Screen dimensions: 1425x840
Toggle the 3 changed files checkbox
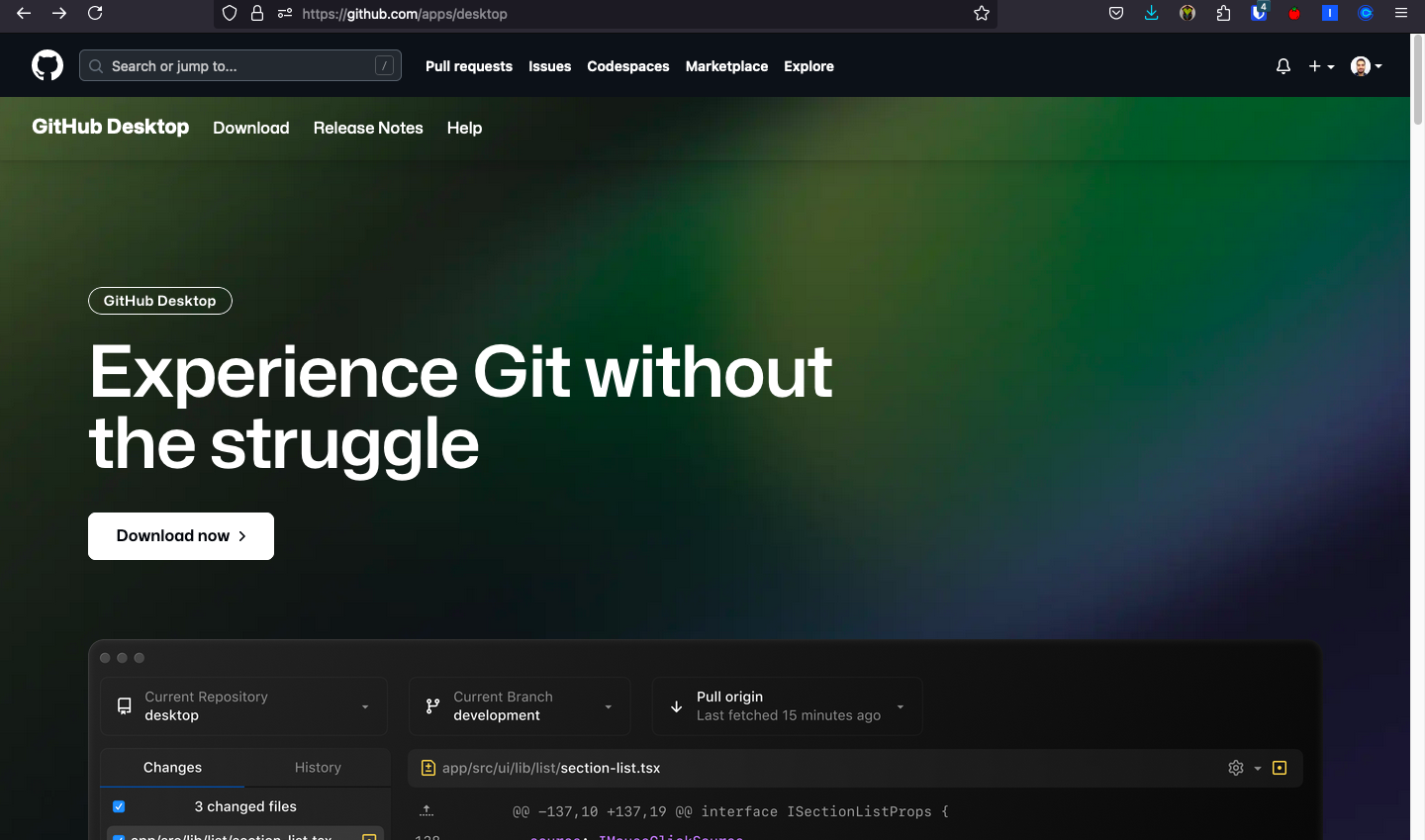119,806
